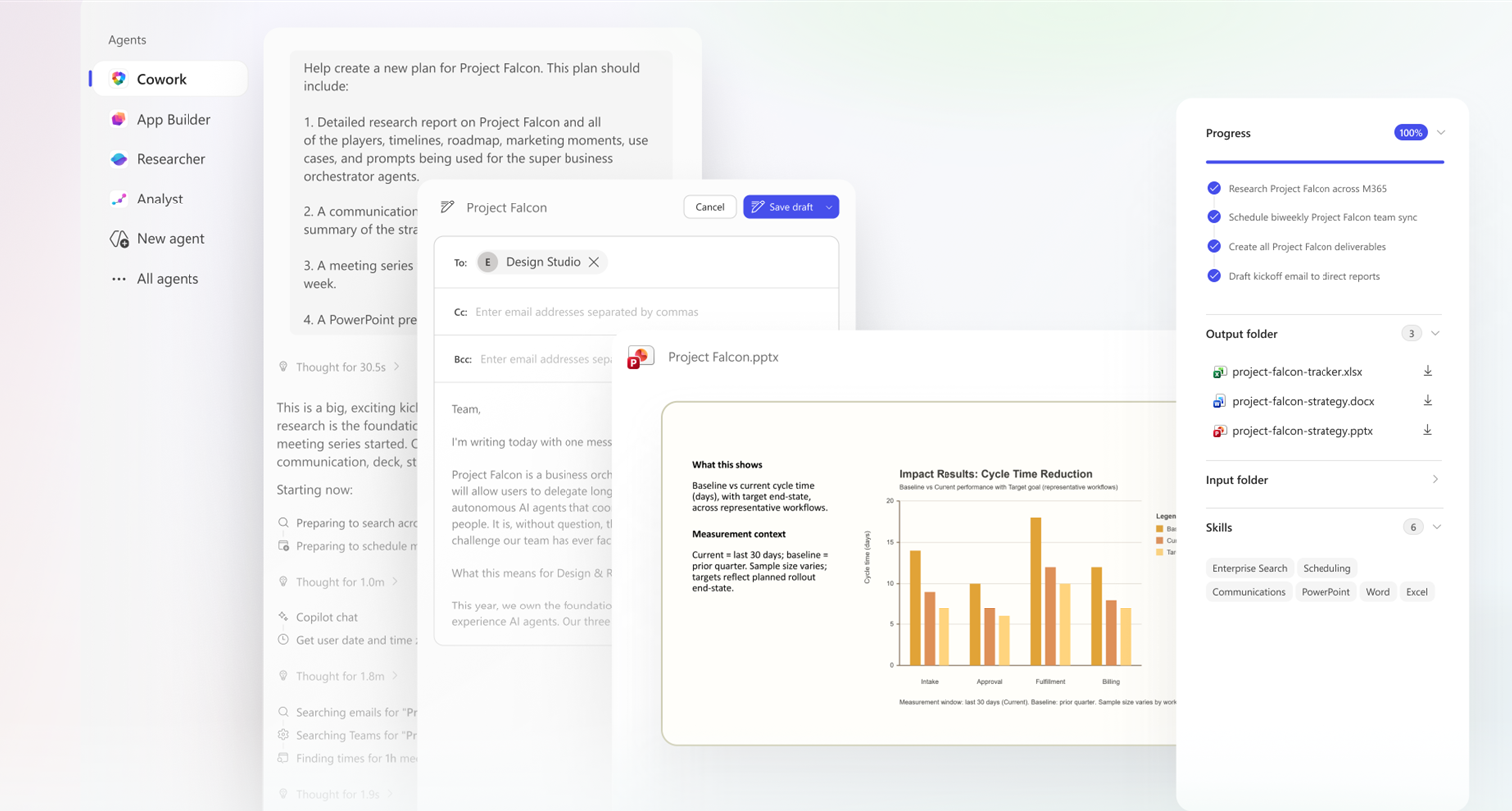Open the Cycle Time Reduction slide preview
This screenshot has height=811, width=1512.
920,574
